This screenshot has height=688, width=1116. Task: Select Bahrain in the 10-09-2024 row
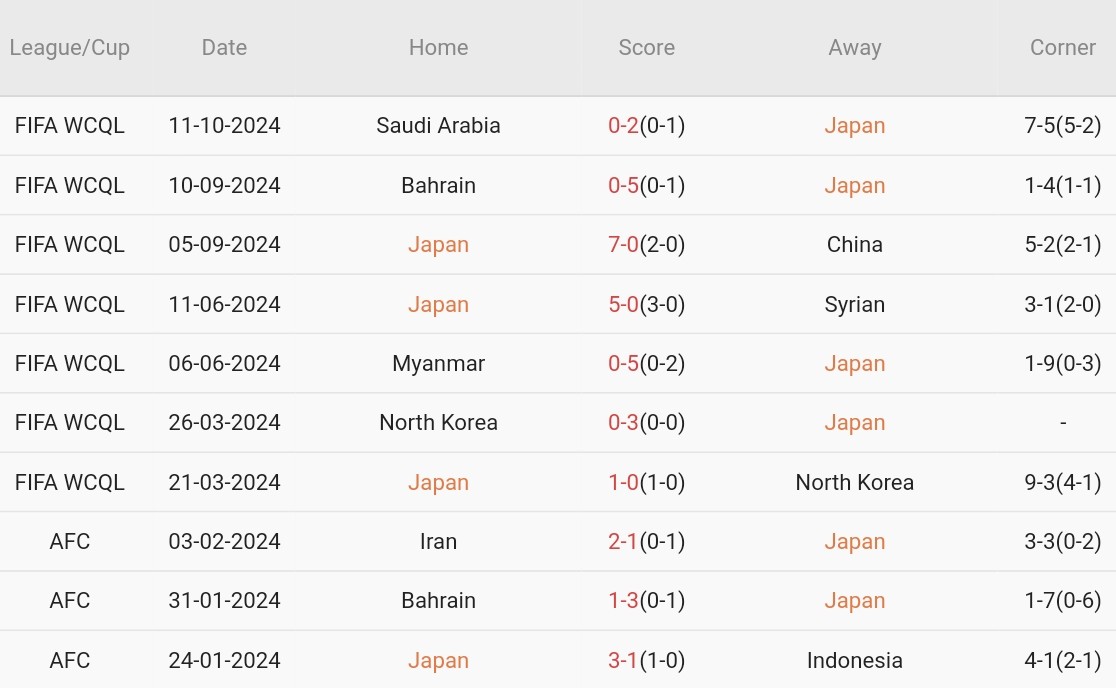tap(438, 186)
